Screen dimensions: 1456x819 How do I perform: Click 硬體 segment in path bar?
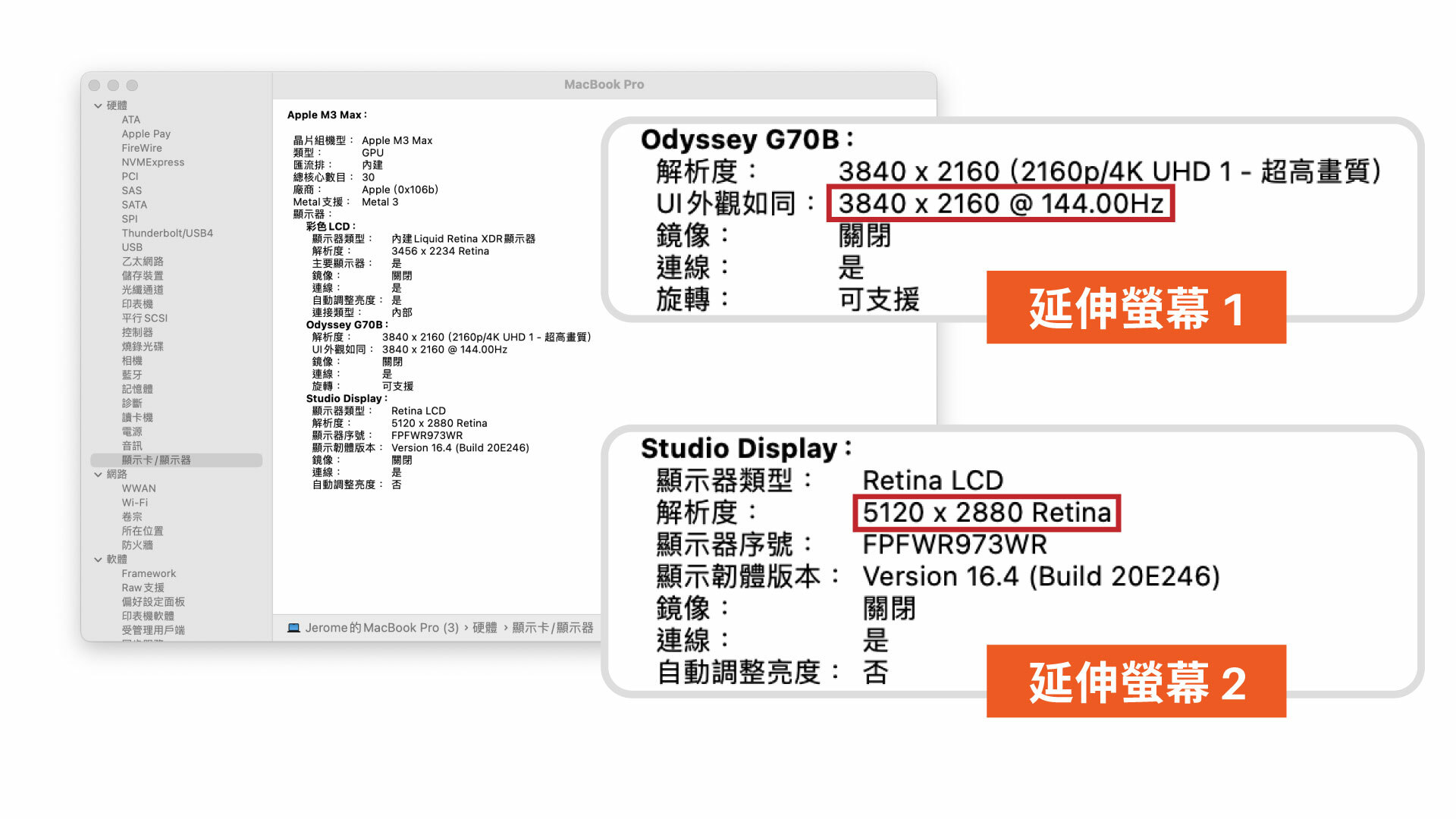[485, 628]
